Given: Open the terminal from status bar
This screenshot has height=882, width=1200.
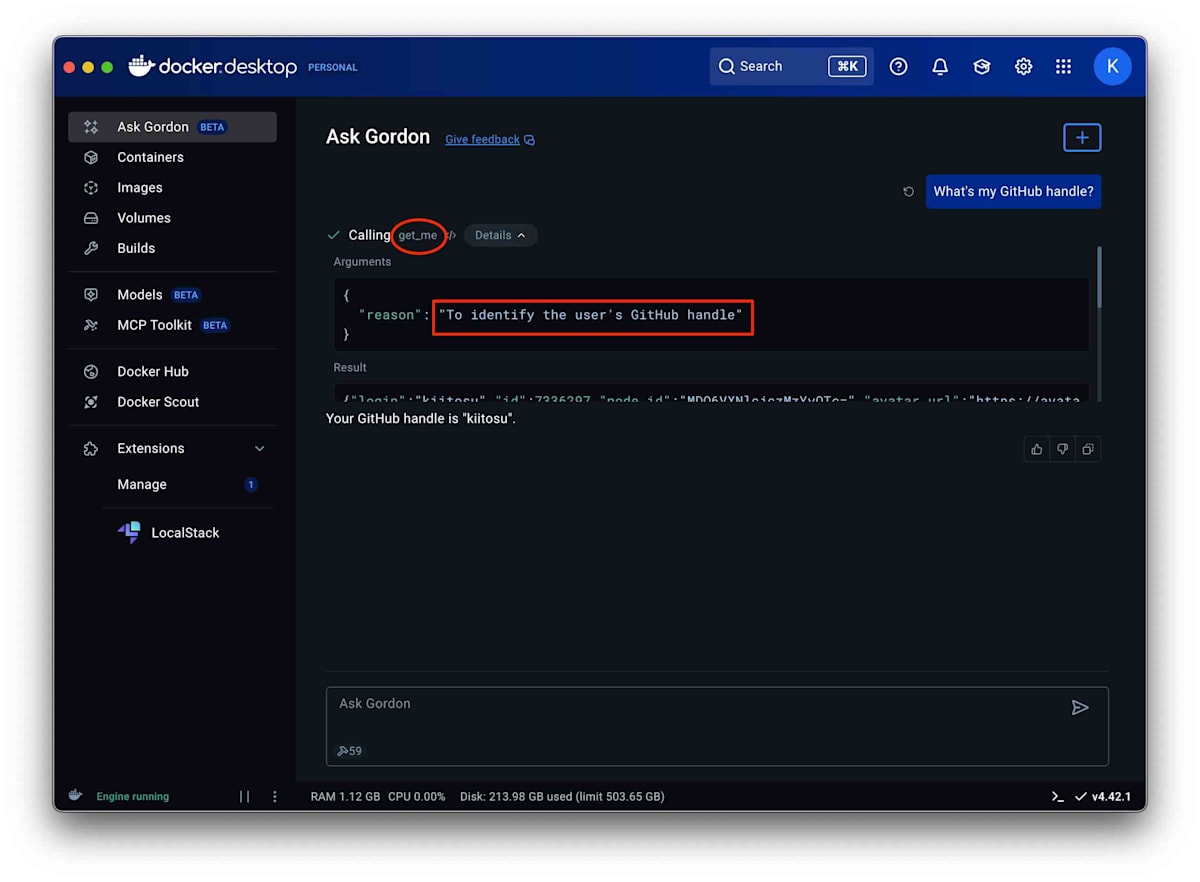Looking at the screenshot, I should (x=1057, y=797).
